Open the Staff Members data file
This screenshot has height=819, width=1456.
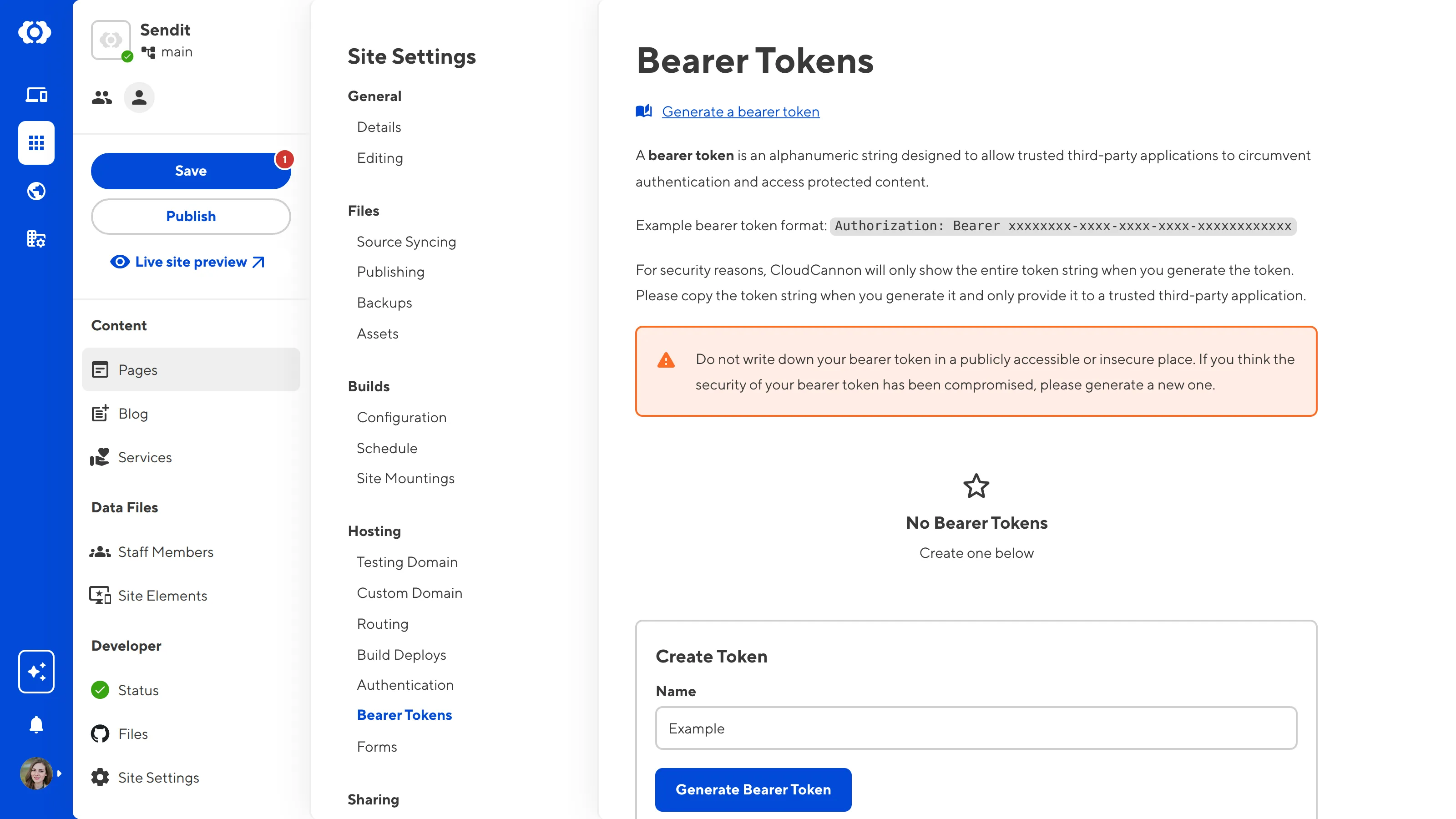165,551
